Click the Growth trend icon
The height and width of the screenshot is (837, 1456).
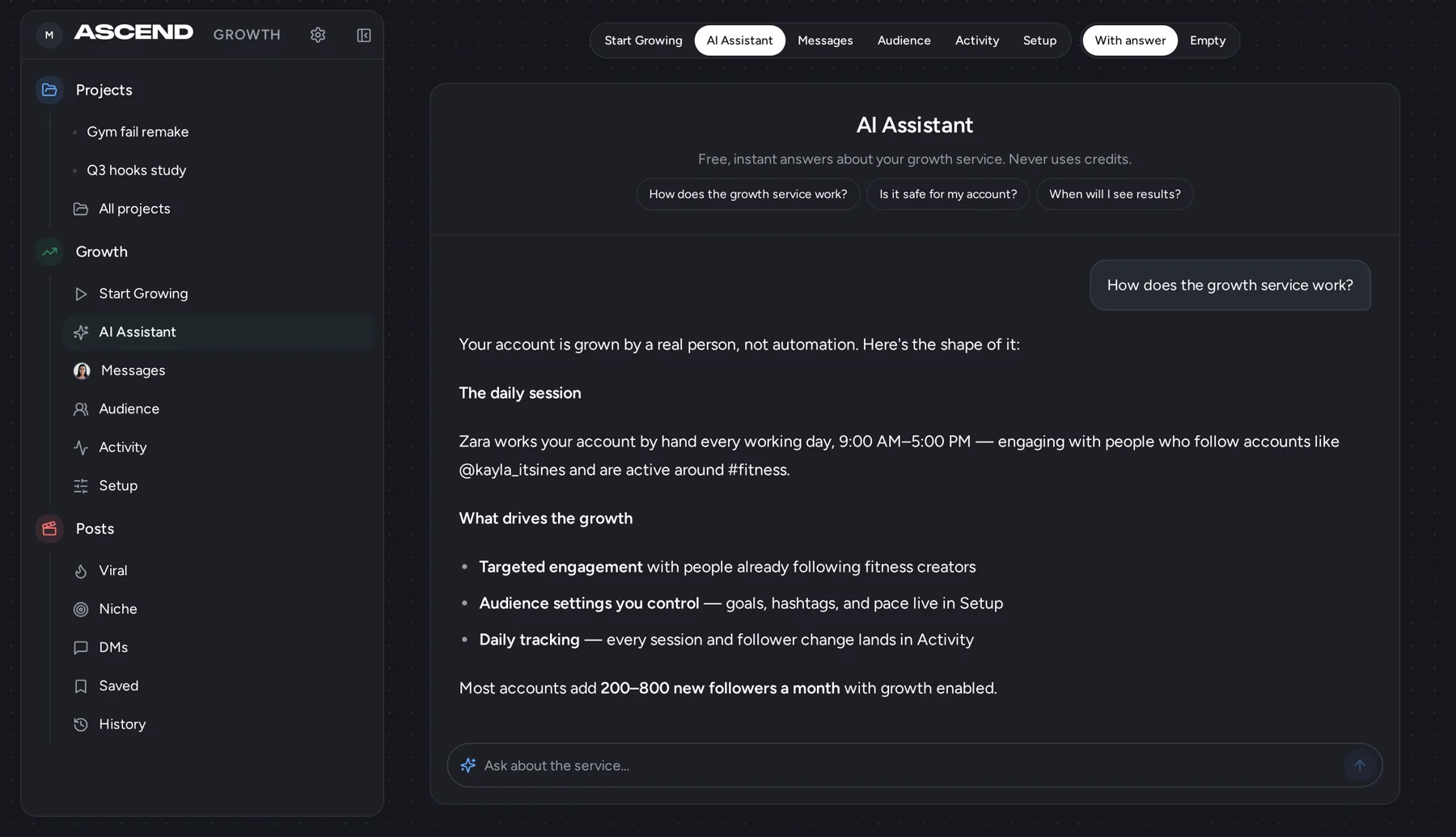coord(49,252)
